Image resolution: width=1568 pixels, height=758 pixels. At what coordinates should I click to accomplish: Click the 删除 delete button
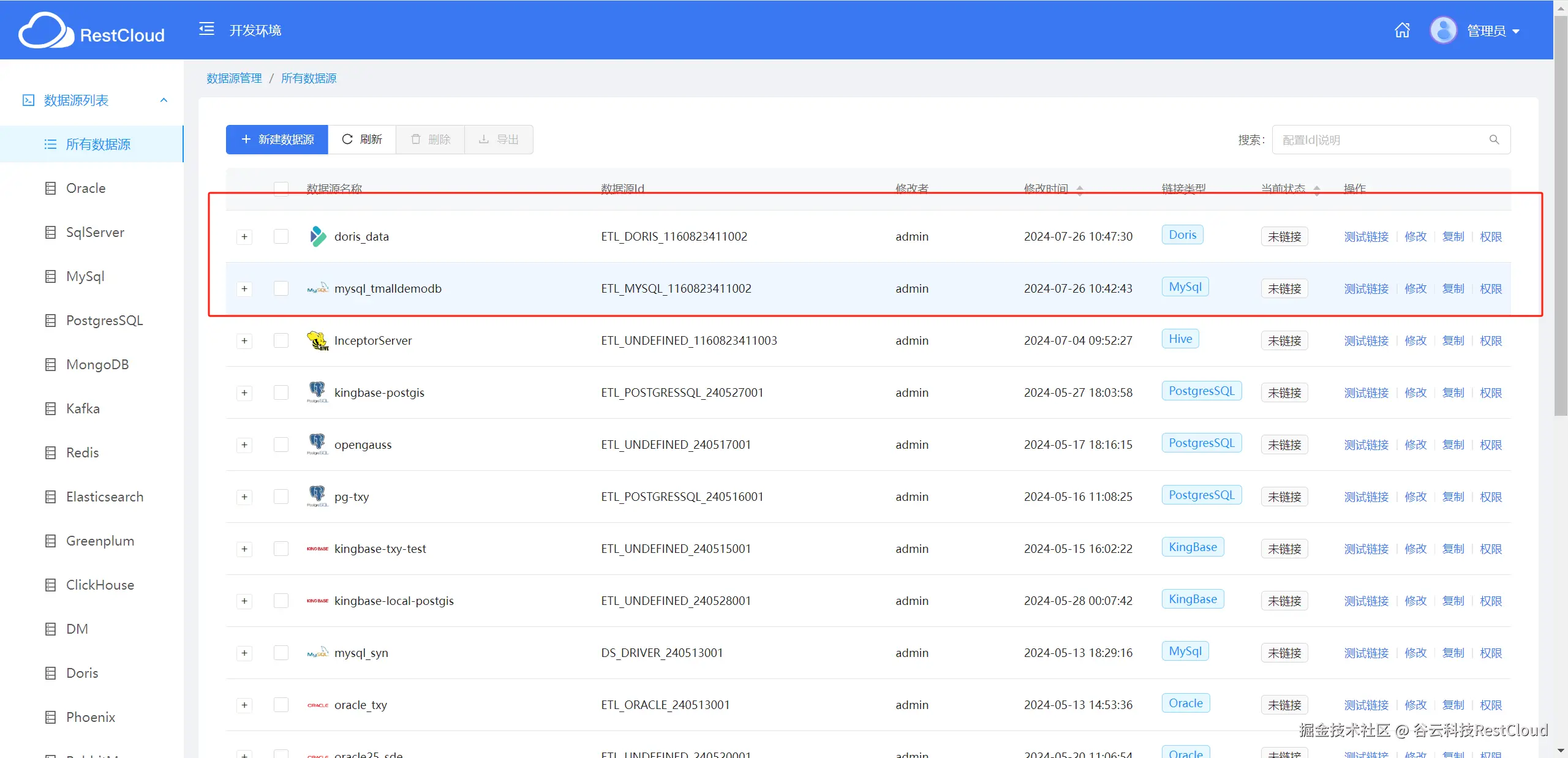(x=431, y=140)
